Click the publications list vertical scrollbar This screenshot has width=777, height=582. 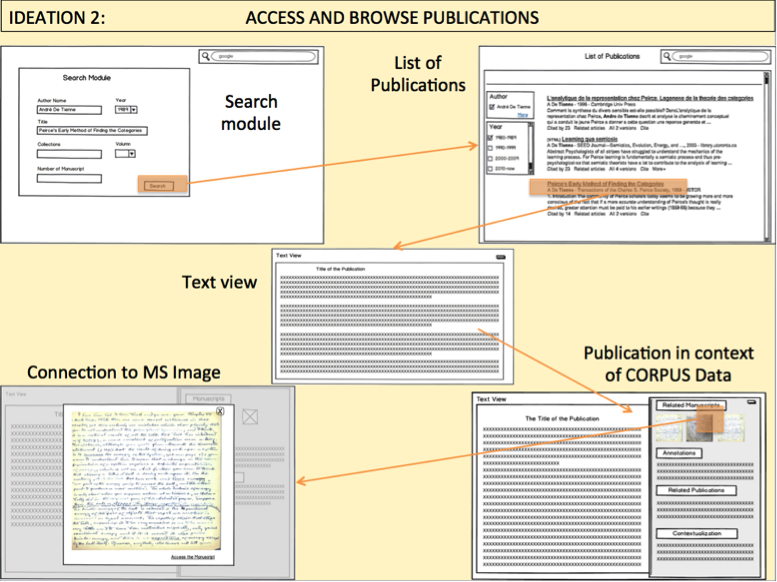767,157
